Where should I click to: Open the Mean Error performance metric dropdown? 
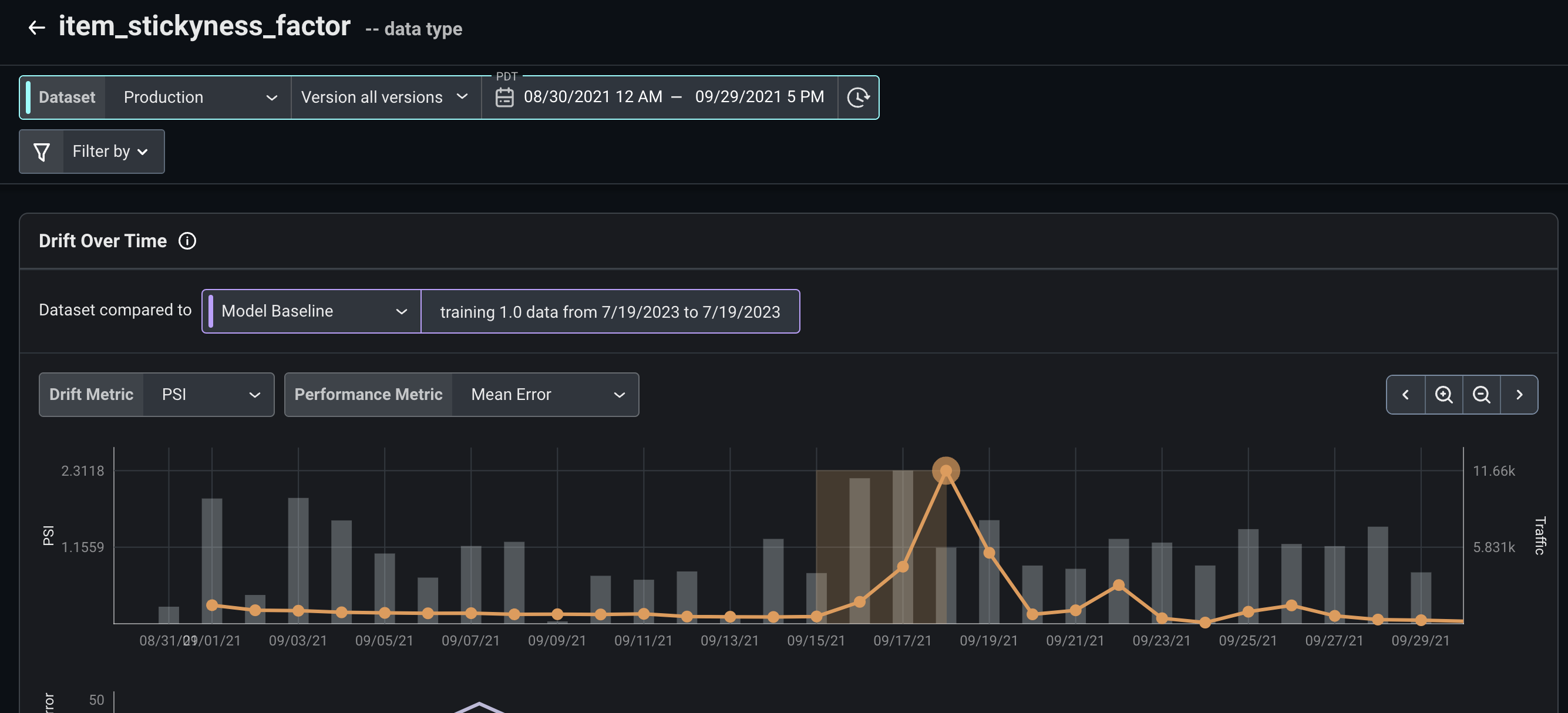click(x=545, y=395)
